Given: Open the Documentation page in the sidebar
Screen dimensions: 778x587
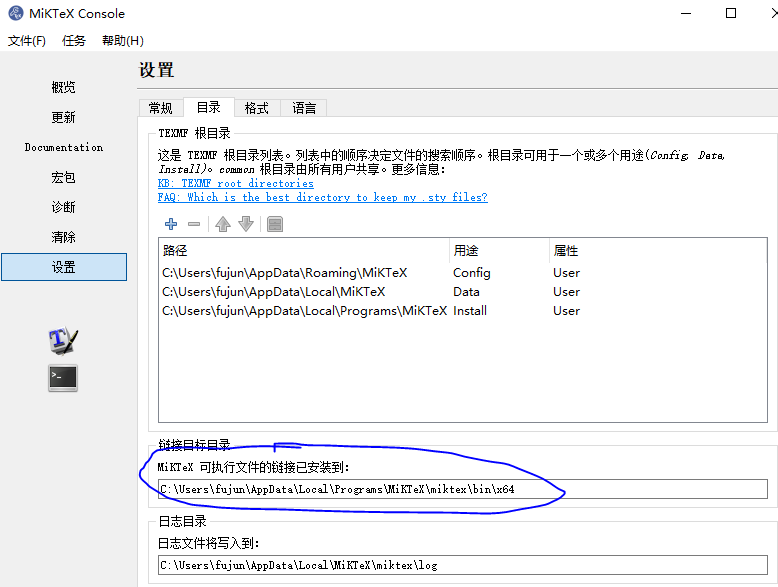Looking at the screenshot, I should click(64, 147).
